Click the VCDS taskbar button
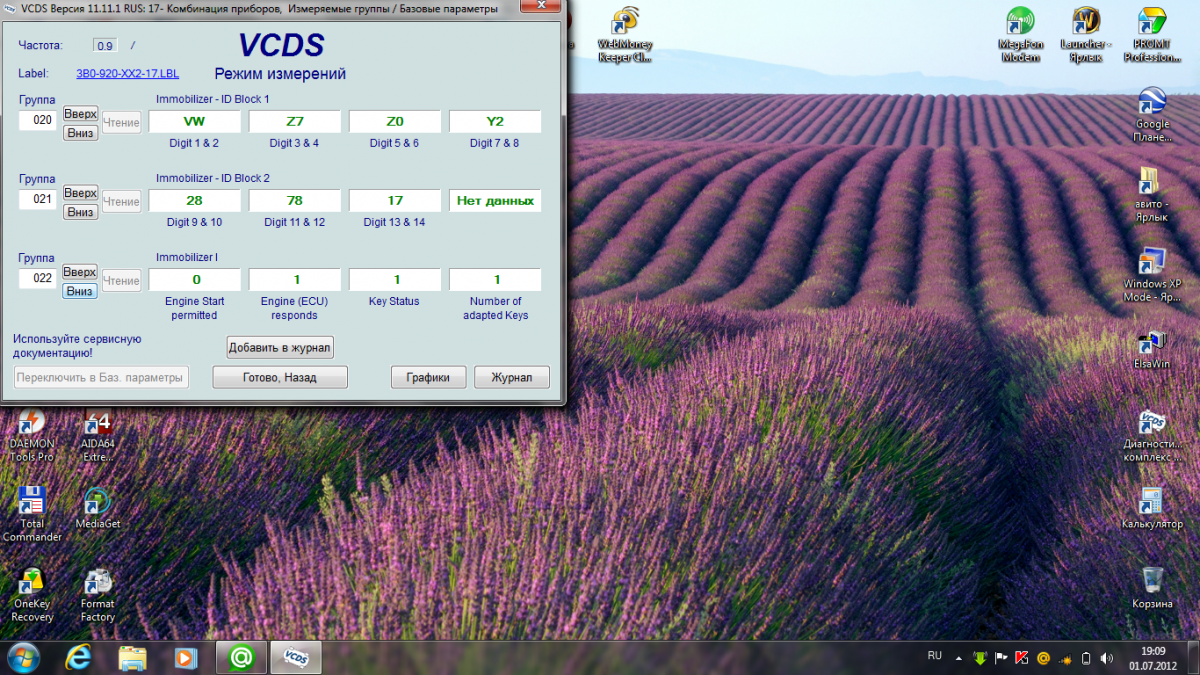The width and height of the screenshot is (1200, 675). [296, 657]
